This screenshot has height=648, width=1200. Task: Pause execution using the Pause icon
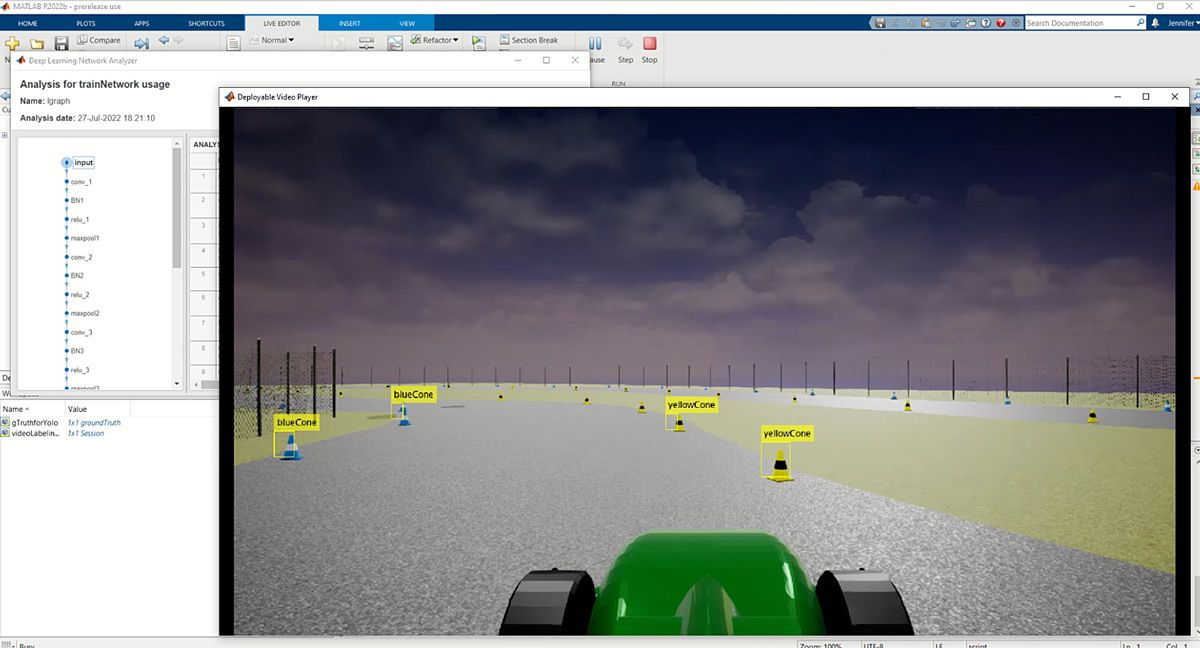(593, 42)
